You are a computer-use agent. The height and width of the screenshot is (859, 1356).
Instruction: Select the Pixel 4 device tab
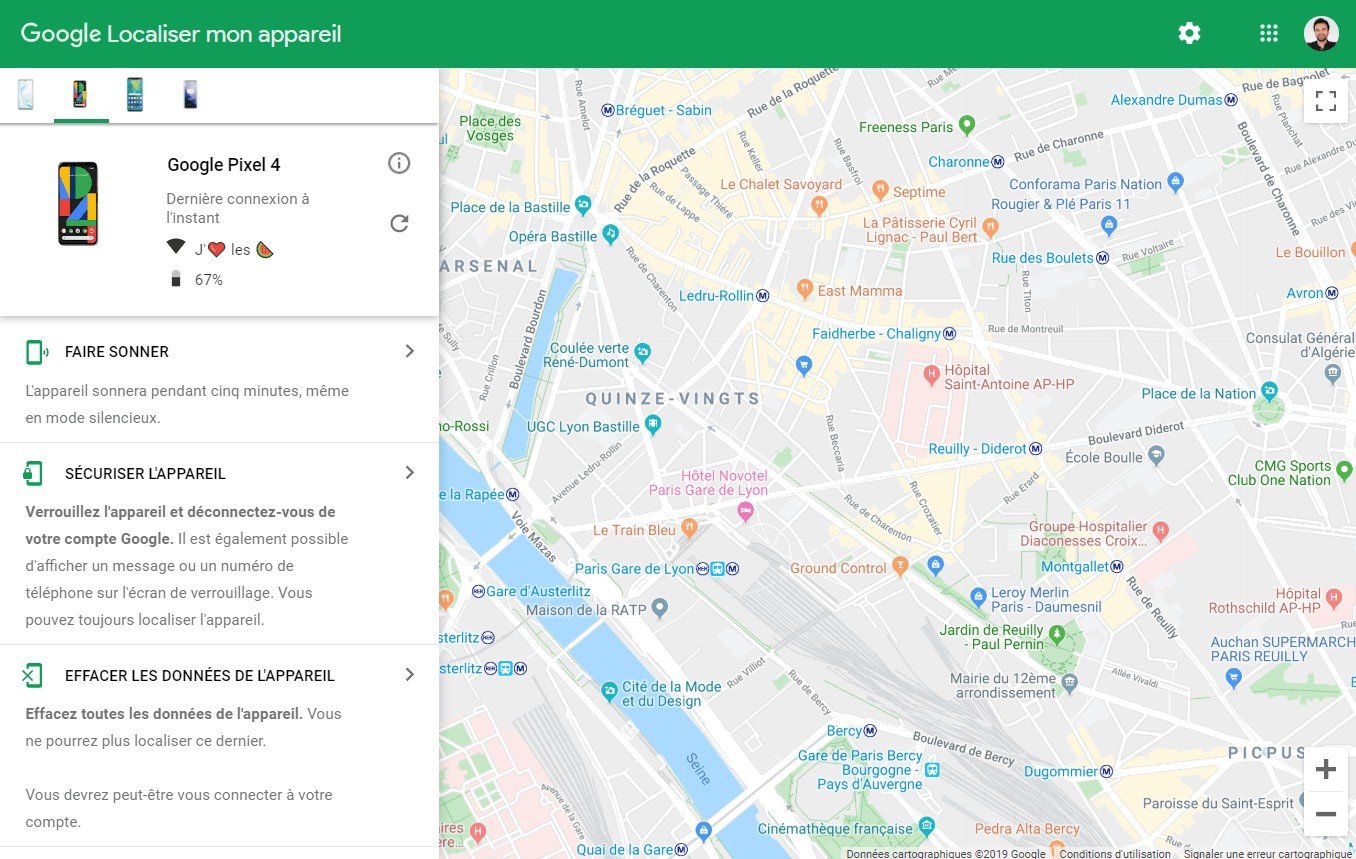80,94
